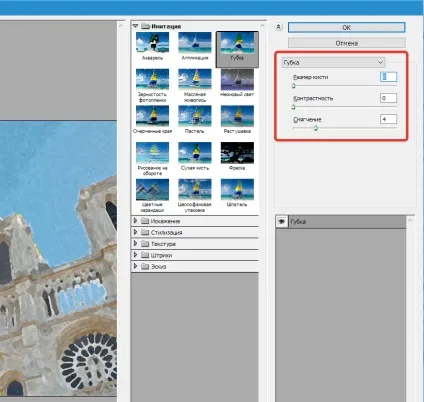Image resolution: width=424 pixels, height=402 pixels.
Task: Apply the Фреска filter thumbnail
Action: tap(237, 153)
